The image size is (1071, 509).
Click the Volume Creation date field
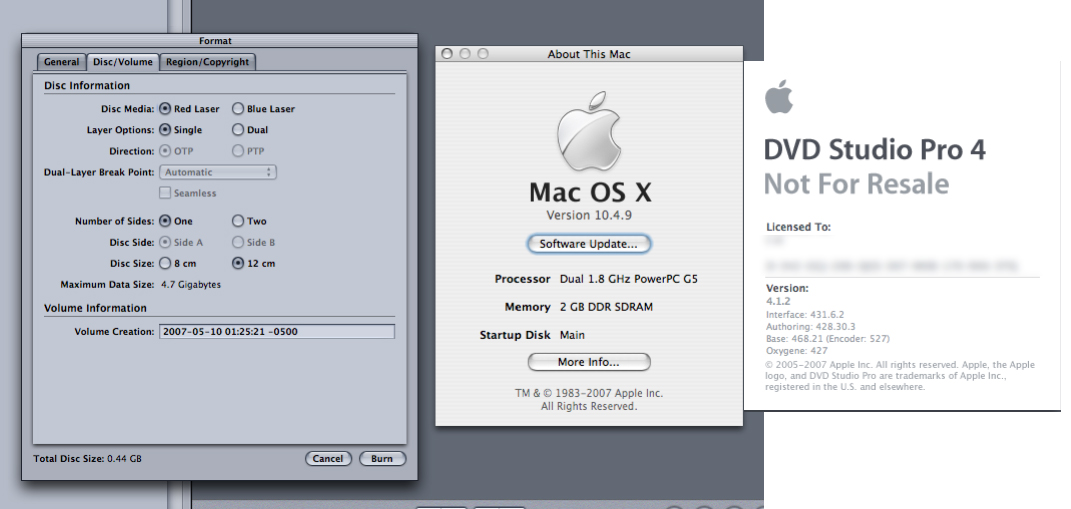tap(277, 332)
